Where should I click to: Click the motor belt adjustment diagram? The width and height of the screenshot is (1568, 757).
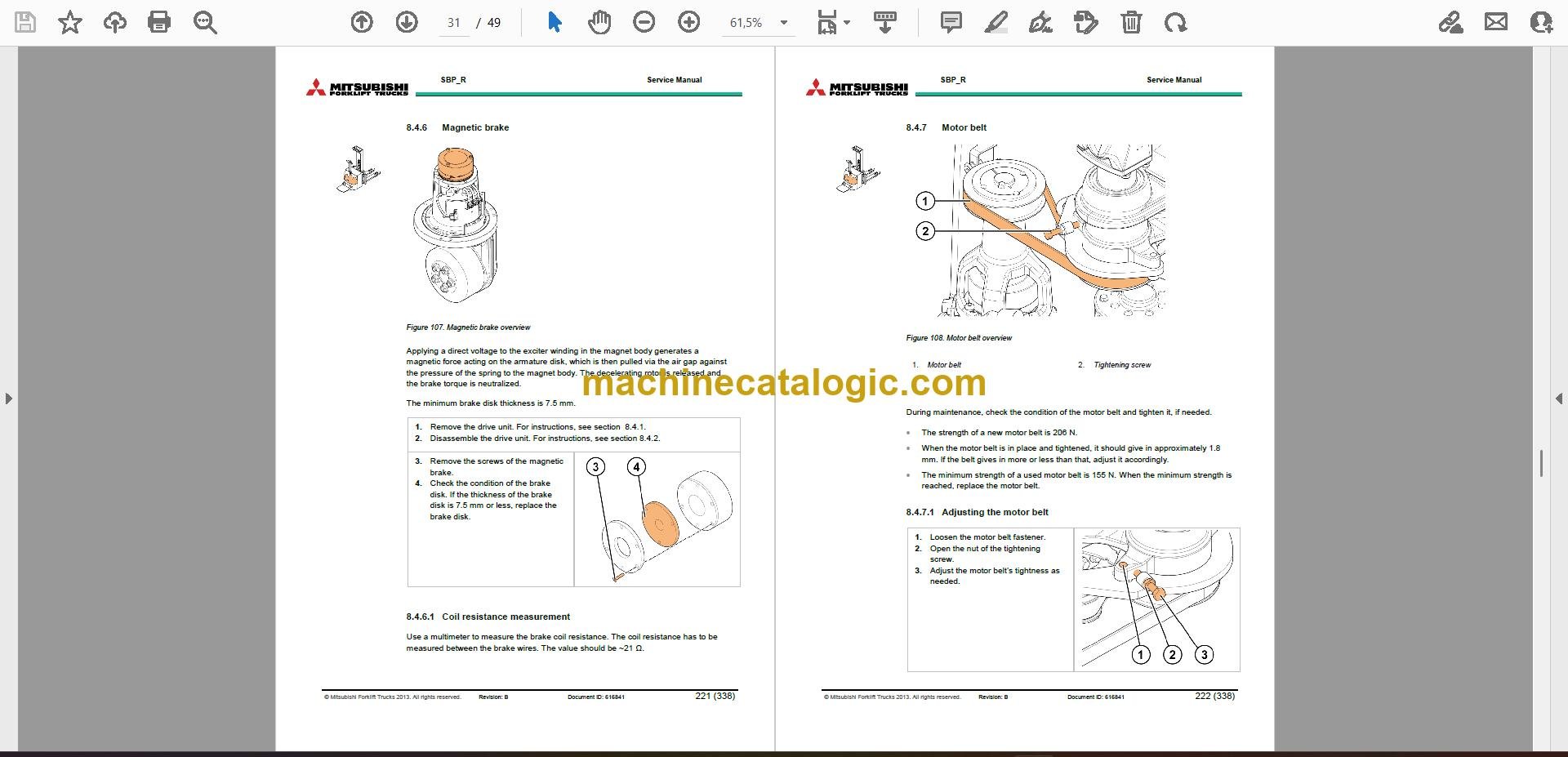coord(1156,599)
